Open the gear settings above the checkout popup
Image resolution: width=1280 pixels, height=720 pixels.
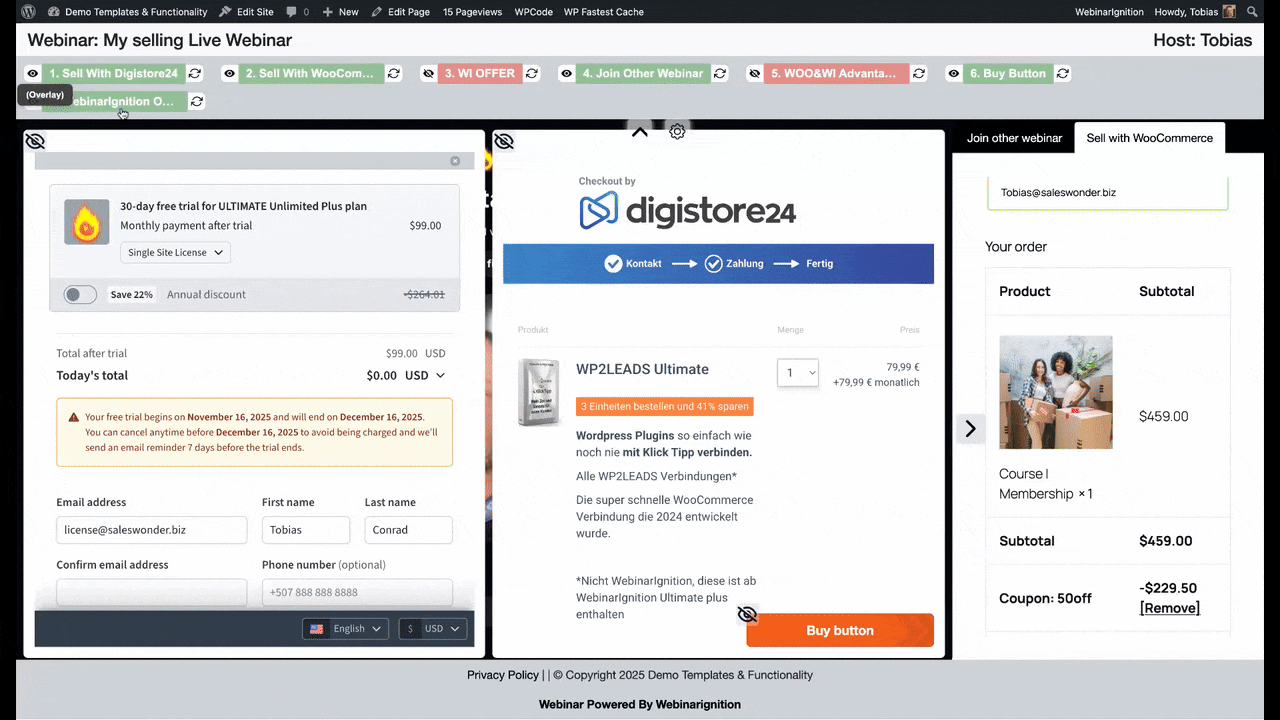point(677,131)
